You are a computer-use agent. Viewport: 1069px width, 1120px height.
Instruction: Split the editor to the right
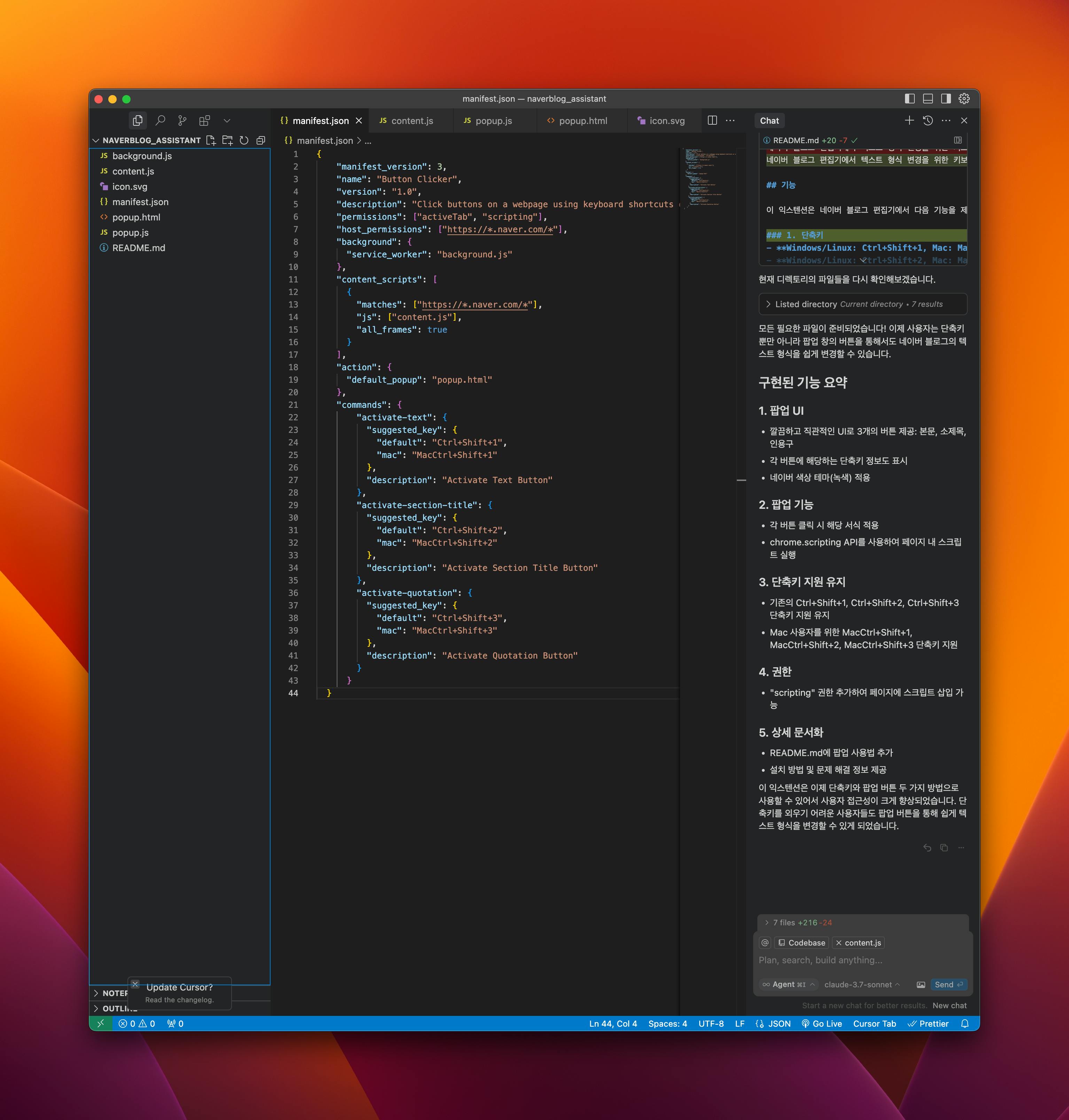point(712,120)
